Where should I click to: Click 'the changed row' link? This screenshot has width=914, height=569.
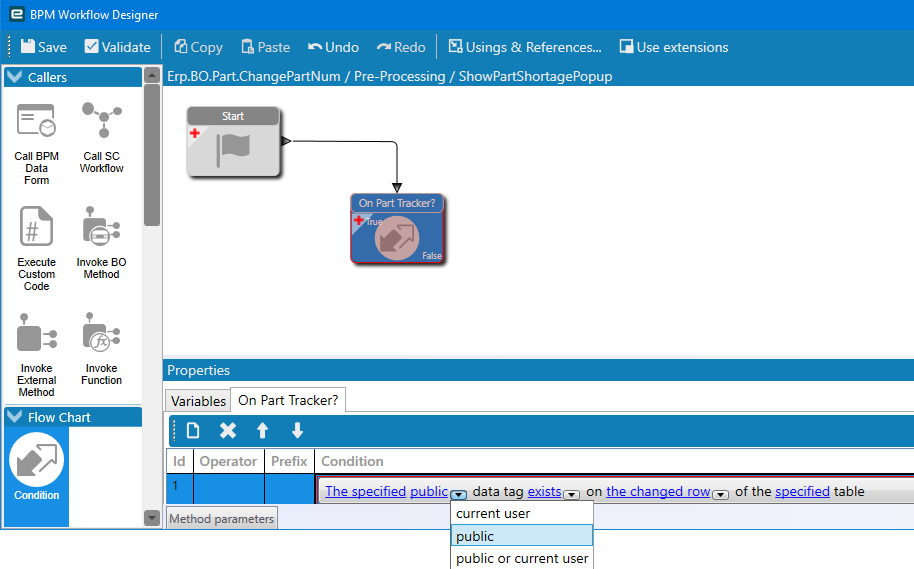(x=658, y=491)
